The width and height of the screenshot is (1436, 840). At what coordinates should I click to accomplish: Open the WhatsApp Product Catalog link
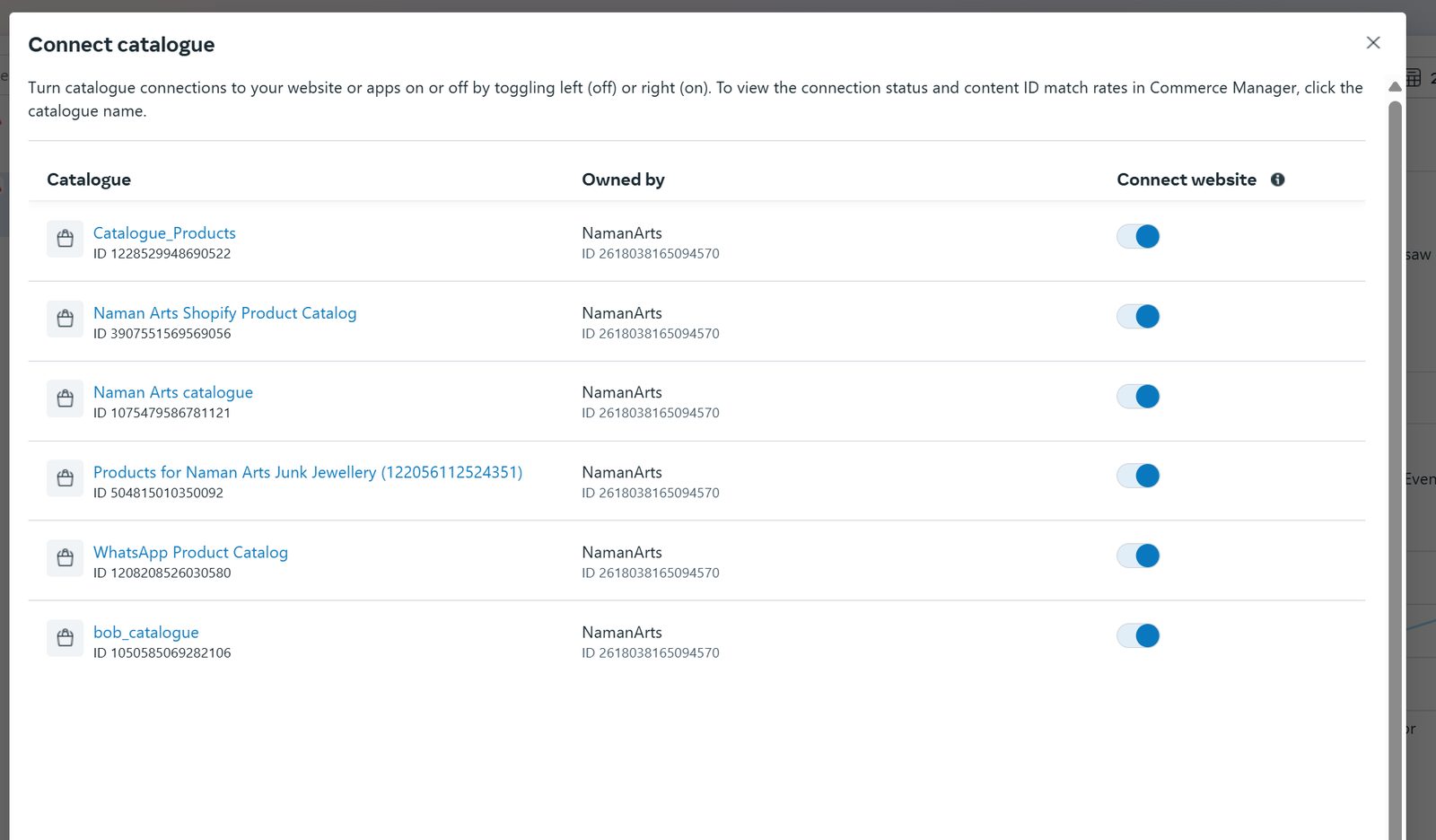pos(190,553)
